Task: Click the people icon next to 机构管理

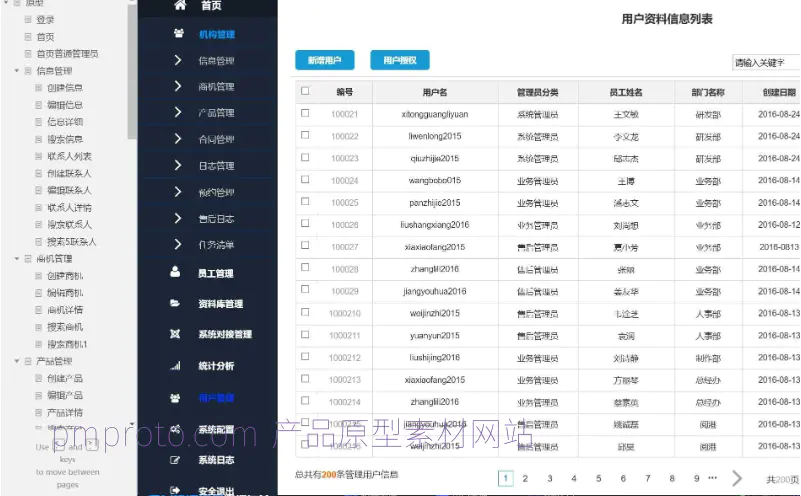Action: (x=178, y=34)
